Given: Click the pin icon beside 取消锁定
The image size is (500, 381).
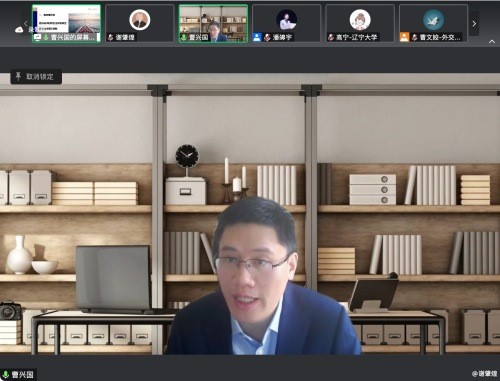Looking at the screenshot, I should (x=18, y=76).
